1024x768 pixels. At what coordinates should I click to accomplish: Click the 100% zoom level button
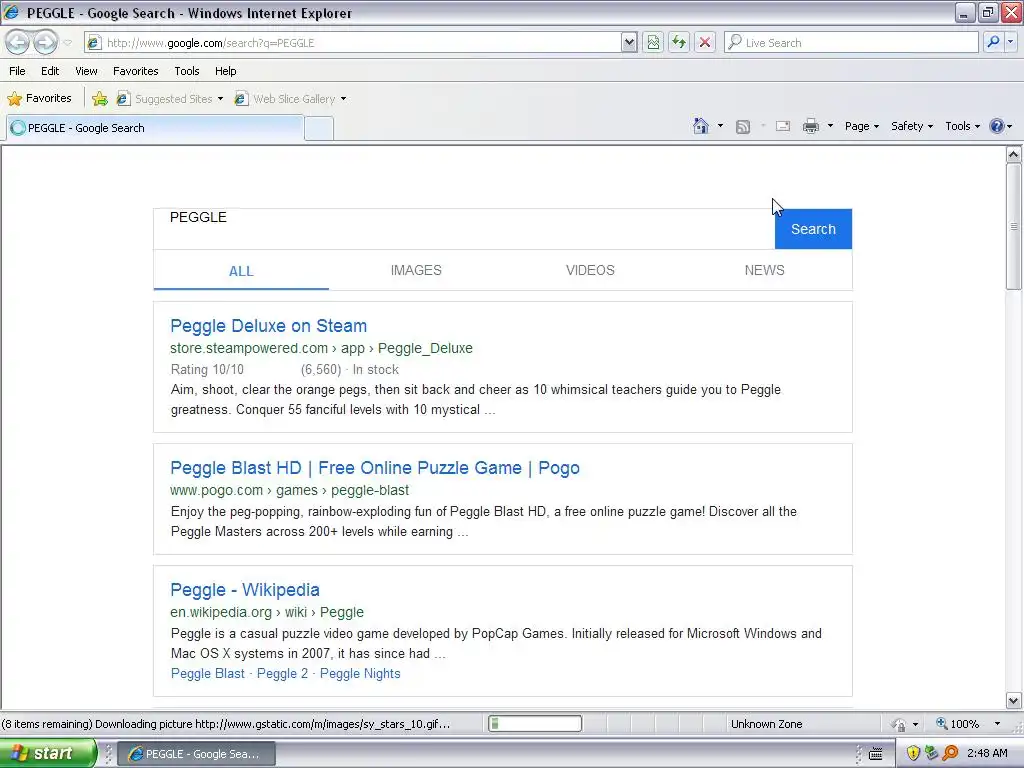pos(957,724)
